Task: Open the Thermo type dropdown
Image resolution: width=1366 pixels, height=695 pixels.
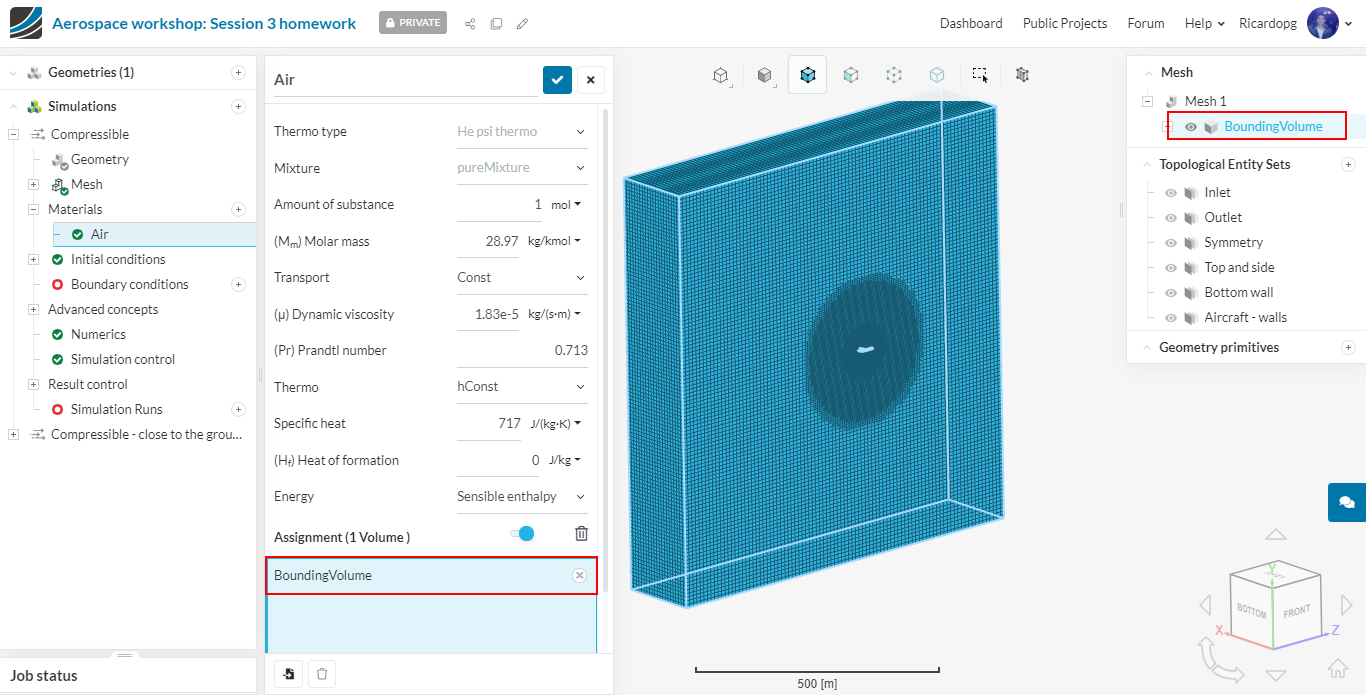Action: click(522, 131)
